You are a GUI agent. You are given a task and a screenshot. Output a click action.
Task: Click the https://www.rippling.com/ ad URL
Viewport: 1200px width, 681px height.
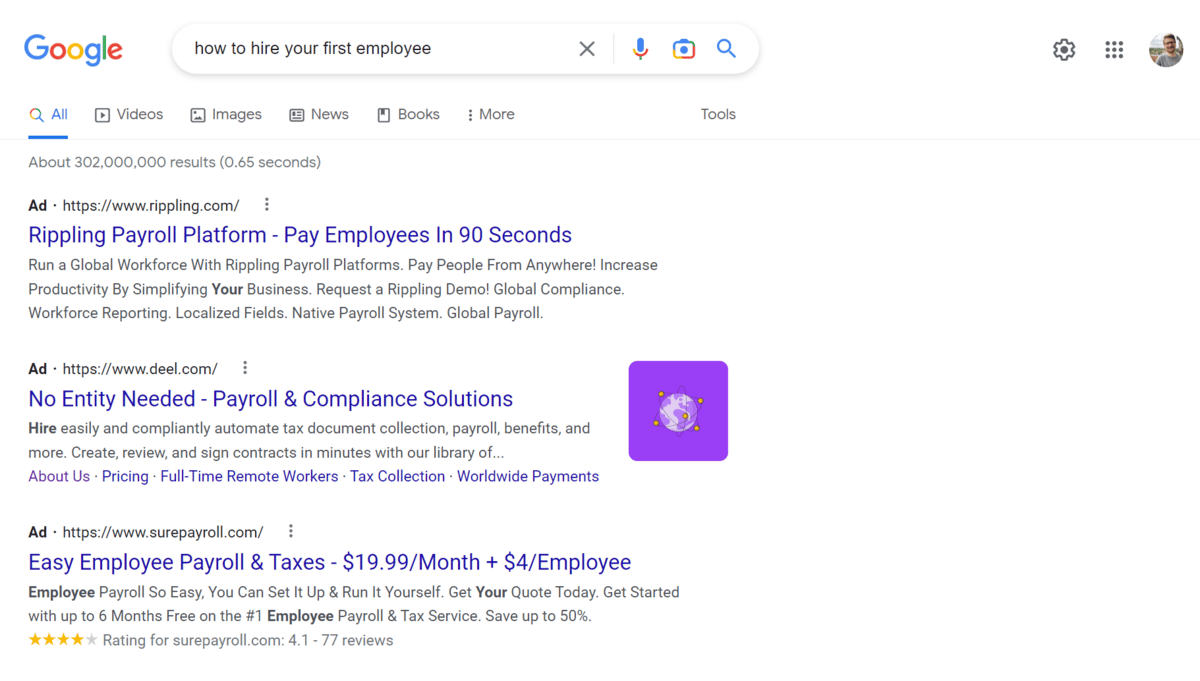(x=151, y=206)
